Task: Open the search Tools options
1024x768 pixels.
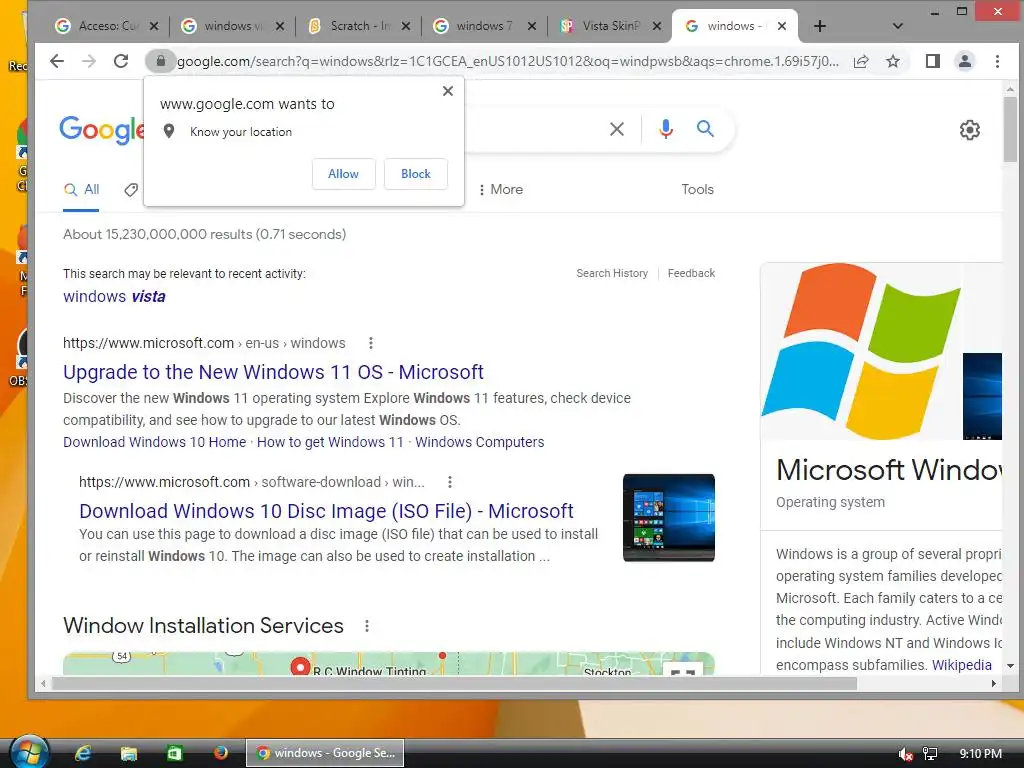Action: (697, 189)
